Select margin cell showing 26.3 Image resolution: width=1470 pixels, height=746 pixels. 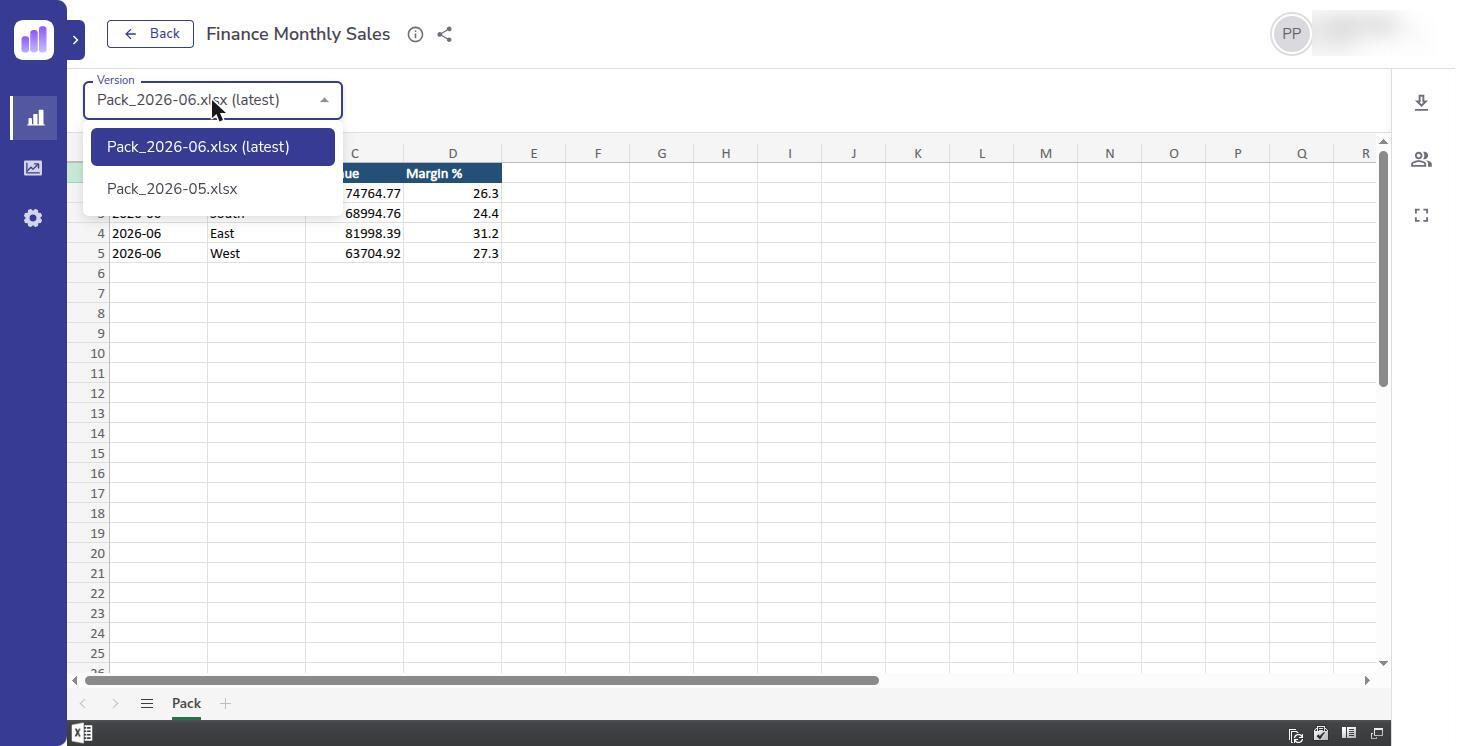[x=452, y=194]
